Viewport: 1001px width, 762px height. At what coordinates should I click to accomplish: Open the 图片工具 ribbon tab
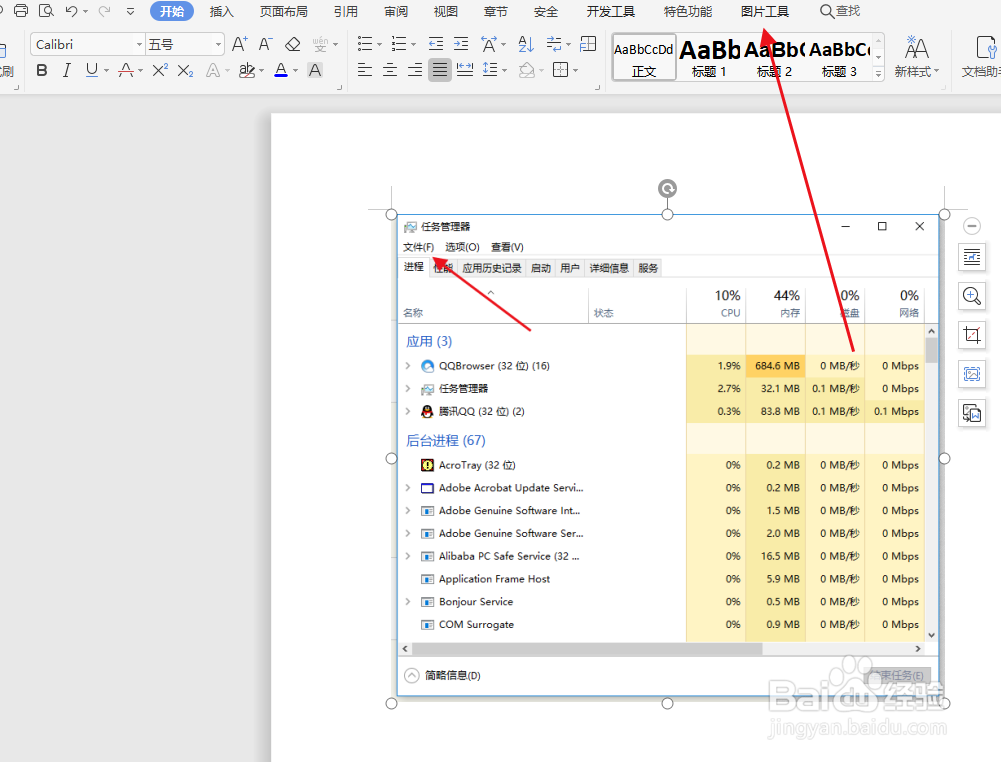(x=765, y=11)
